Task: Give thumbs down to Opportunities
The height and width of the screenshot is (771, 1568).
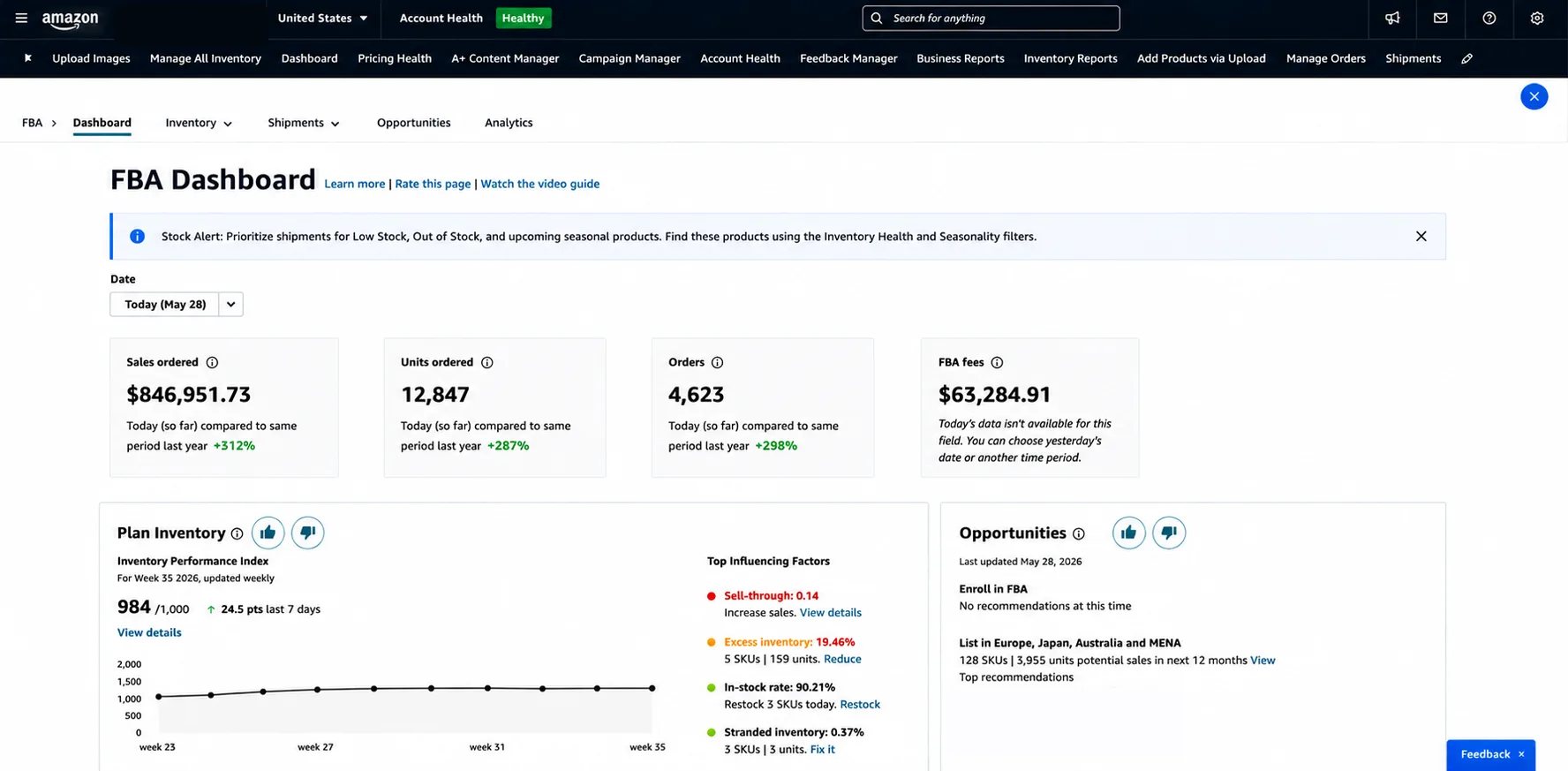Action: [1168, 533]
